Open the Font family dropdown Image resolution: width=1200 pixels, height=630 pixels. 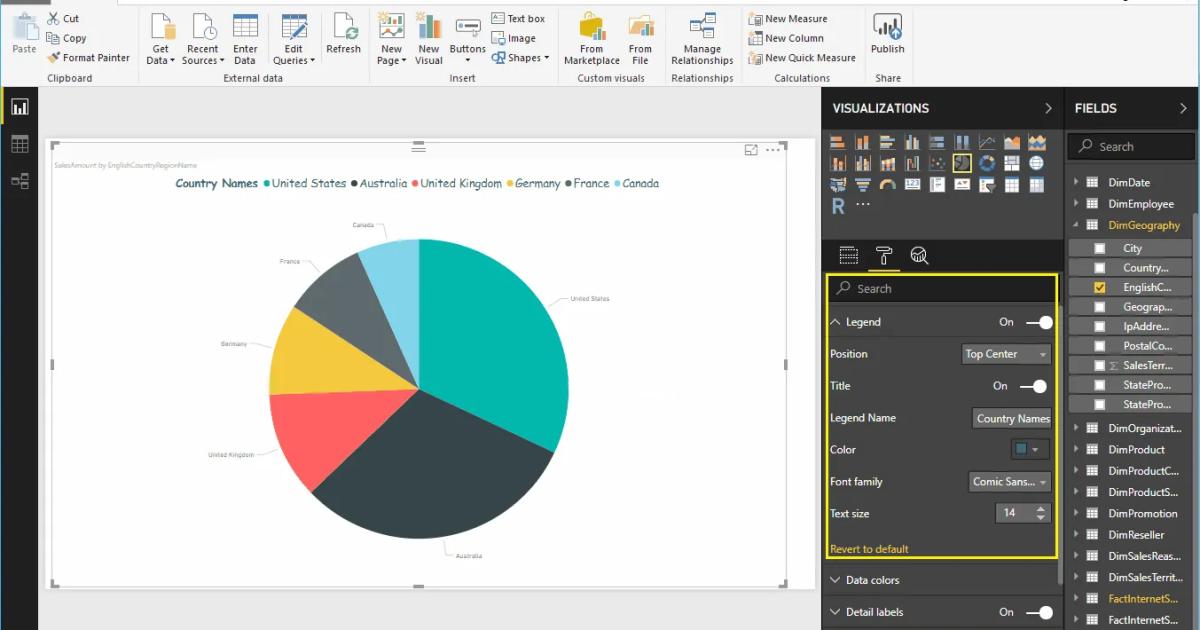click(x=1009, y=481)
